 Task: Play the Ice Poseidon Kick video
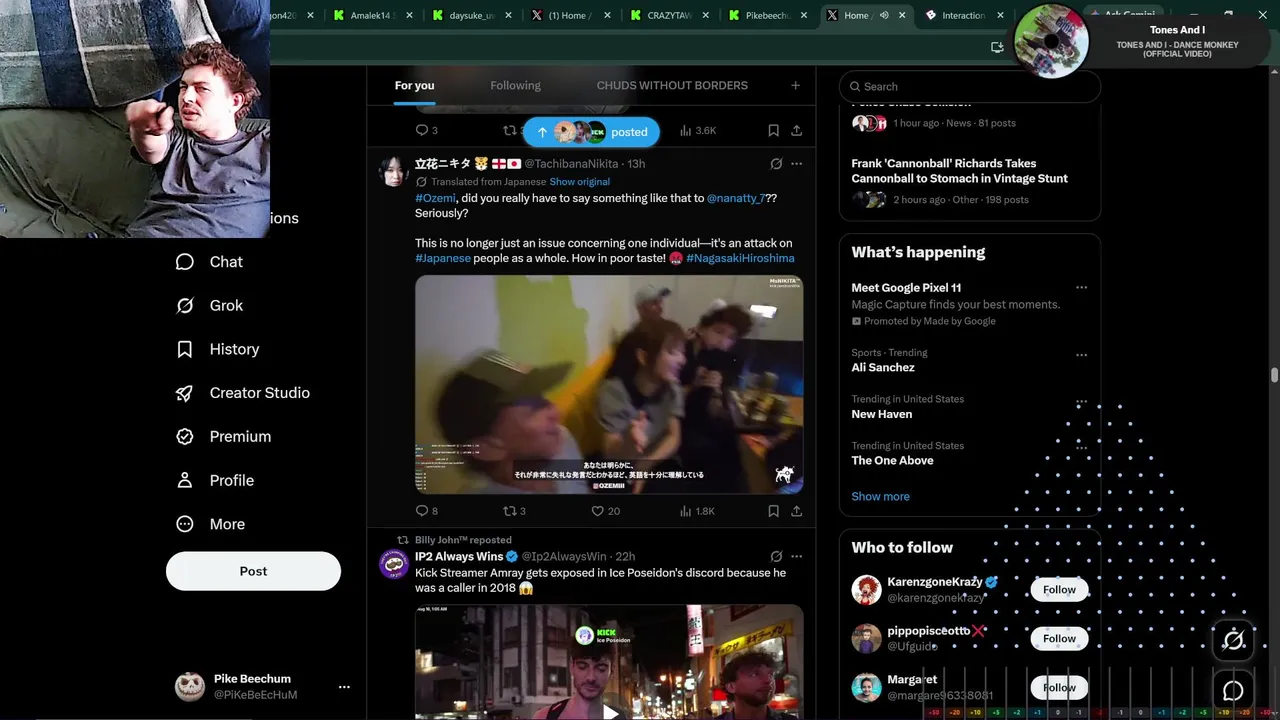(609, 710)
